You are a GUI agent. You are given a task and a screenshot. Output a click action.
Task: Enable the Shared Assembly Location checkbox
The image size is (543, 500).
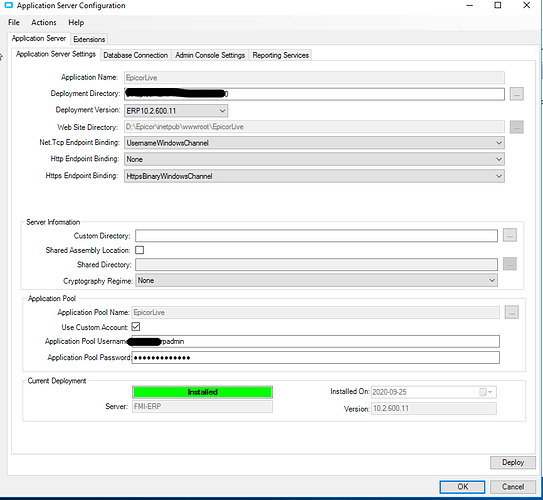[140, 250]
